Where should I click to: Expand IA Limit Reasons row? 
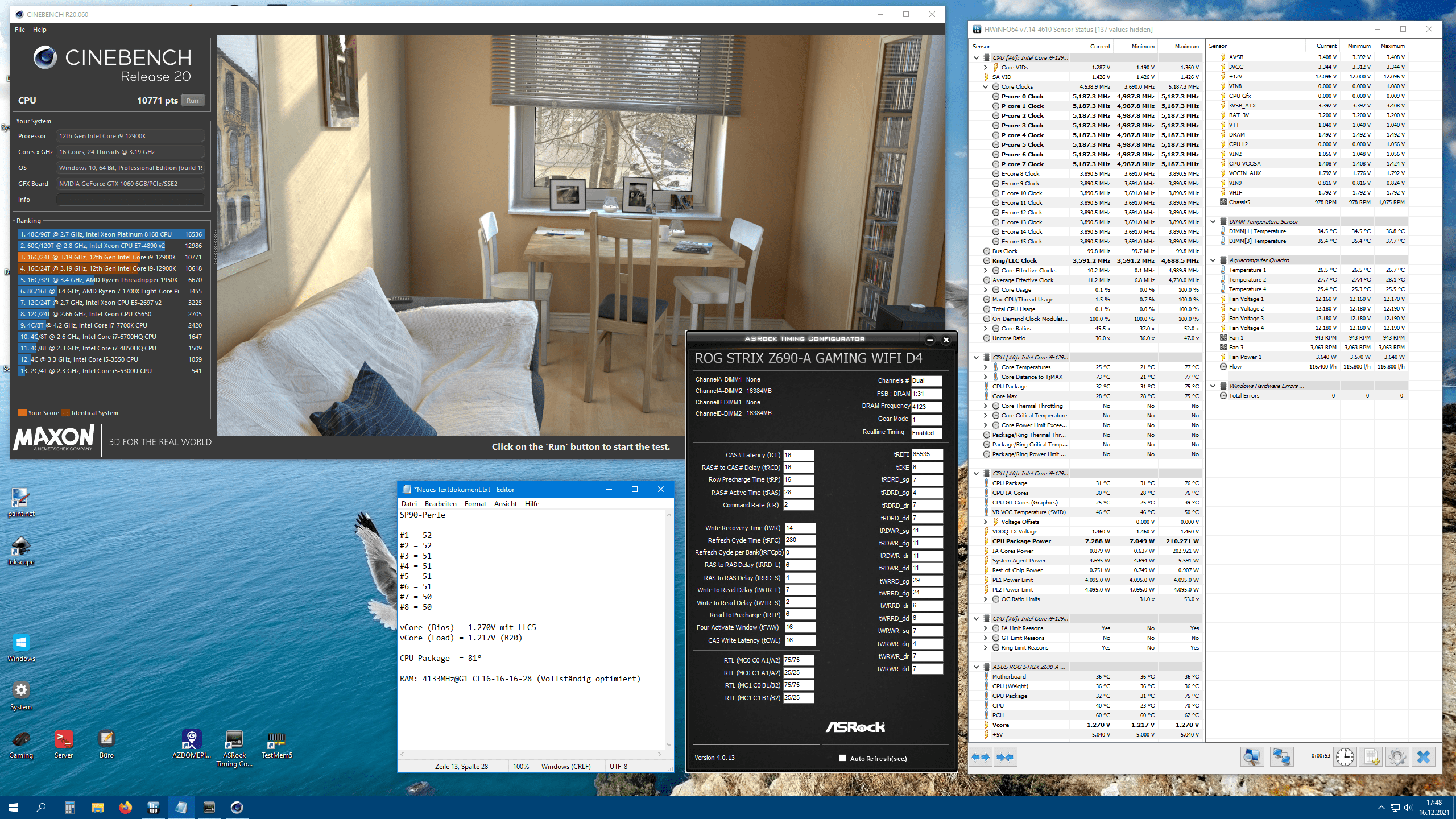(986, 628)
